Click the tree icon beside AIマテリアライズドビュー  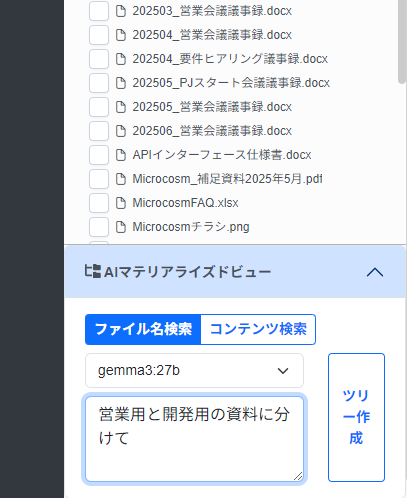tap(92, 271)
